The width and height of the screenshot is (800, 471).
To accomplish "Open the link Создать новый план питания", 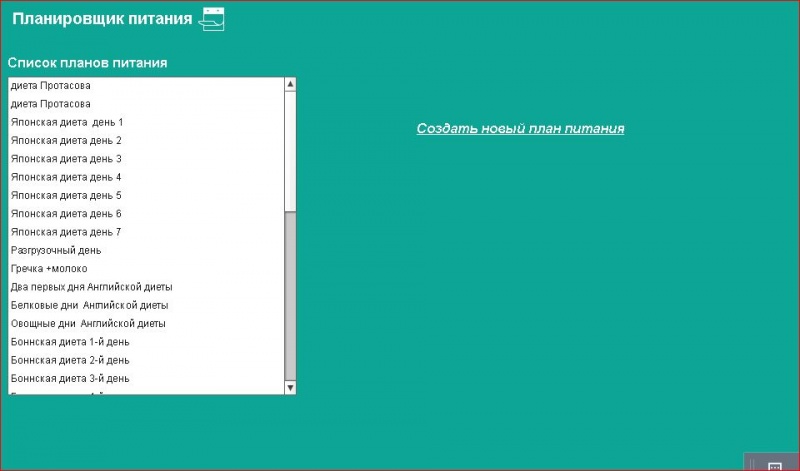I will pyautogui.click(x=520, y=128).
